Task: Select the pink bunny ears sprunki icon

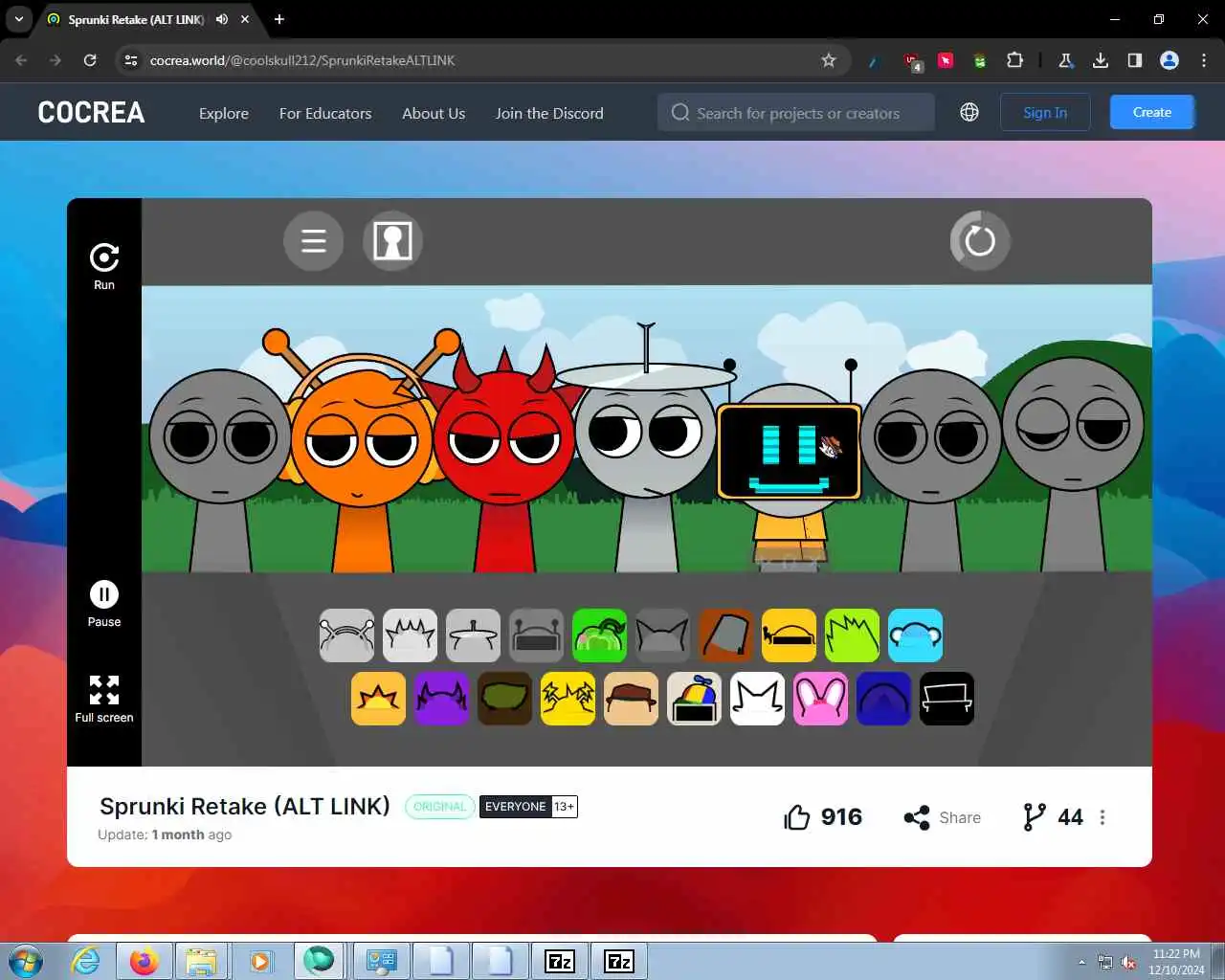Action: tap(820, 699)
